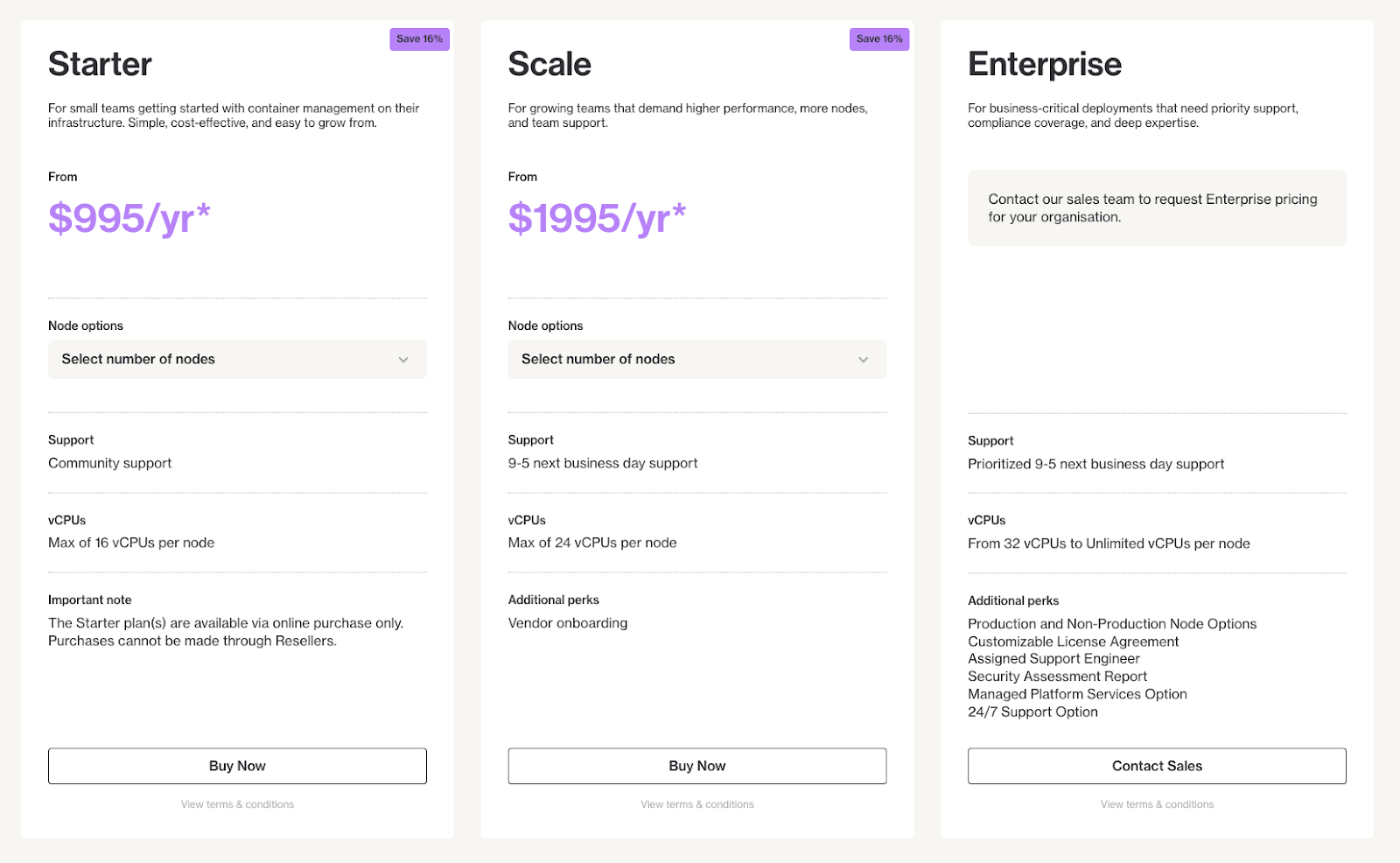This screenshot has height=863, width=1400.
Task: Click Contact Sales button for Enterprise
Action: 1157,766
